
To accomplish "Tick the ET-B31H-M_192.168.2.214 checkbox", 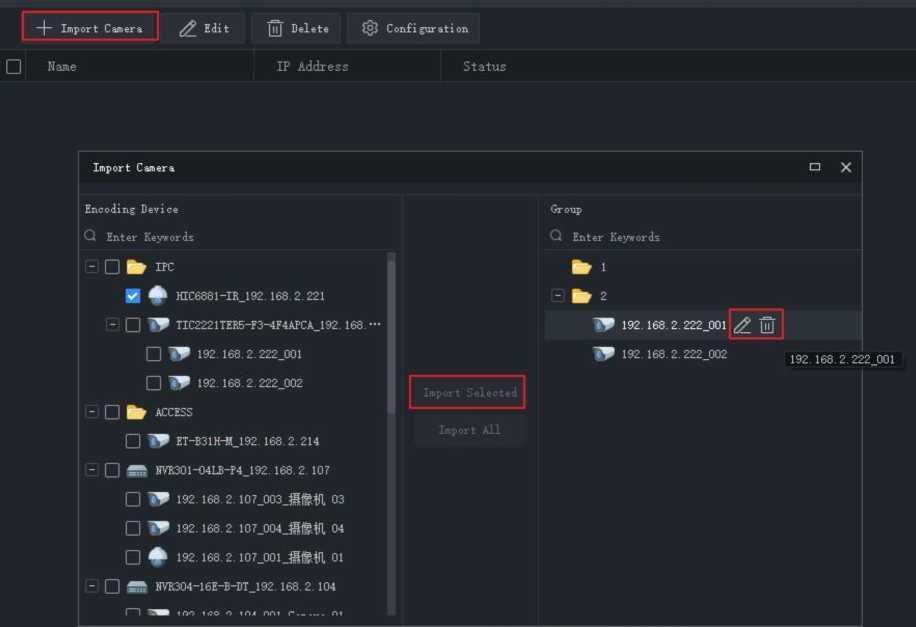I will (x=133, y=441).
